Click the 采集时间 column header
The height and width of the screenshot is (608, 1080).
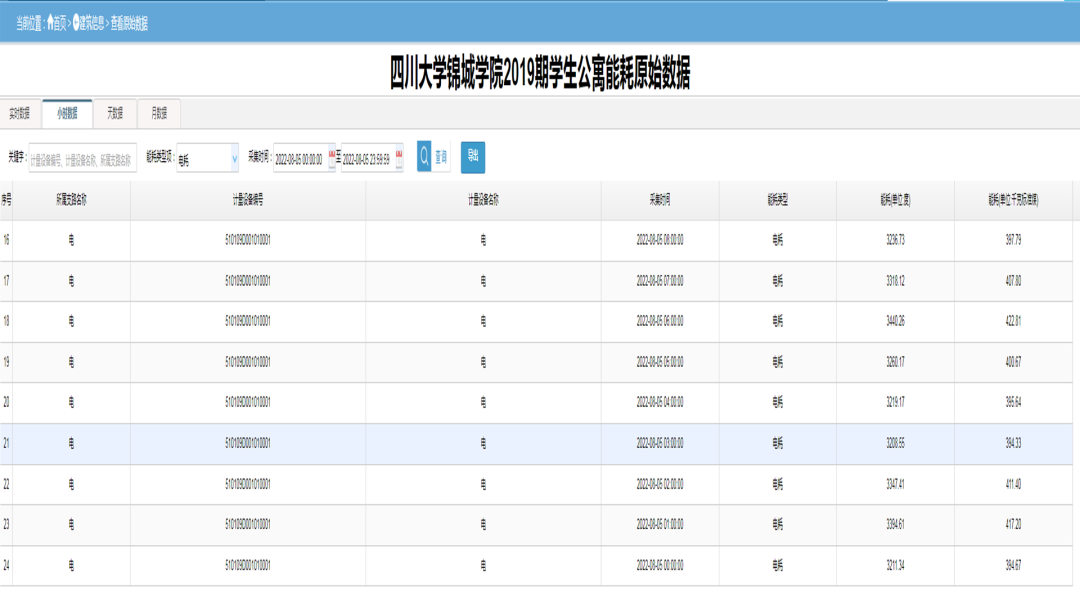pyautogui.click(x=660, y=200)
